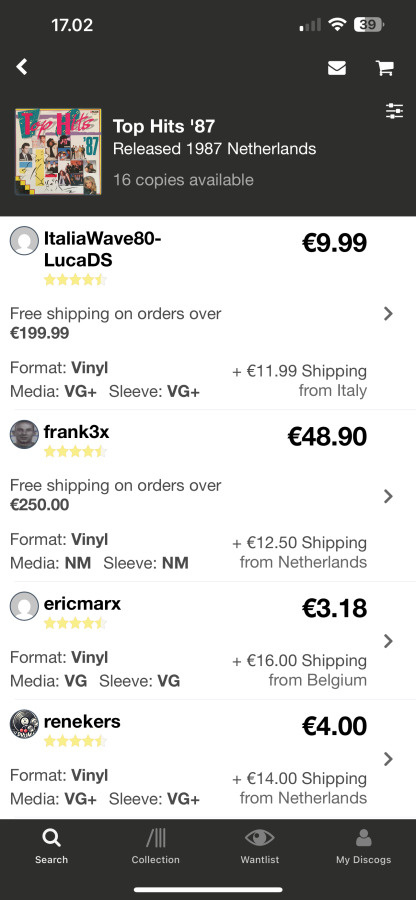Open filter sliders icon

click(395, 111)
